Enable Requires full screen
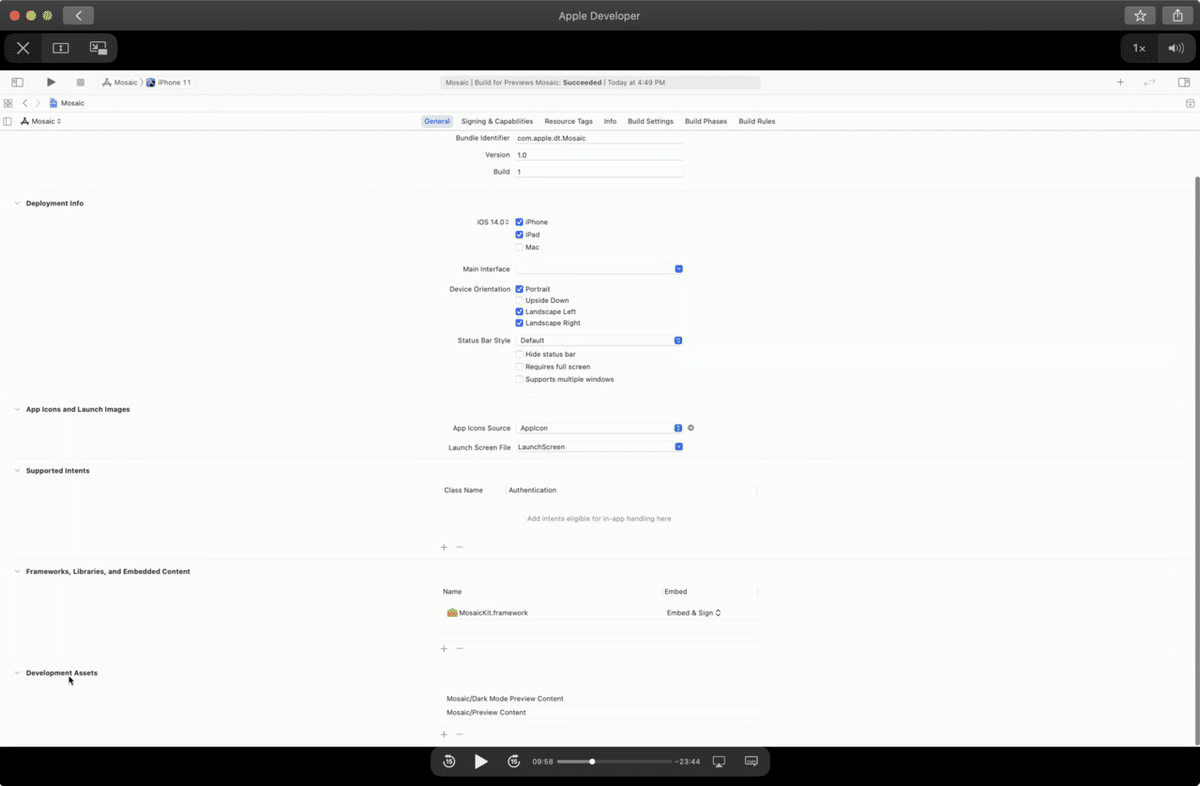Screen dimensions: 1200x786 click(519, 367)
